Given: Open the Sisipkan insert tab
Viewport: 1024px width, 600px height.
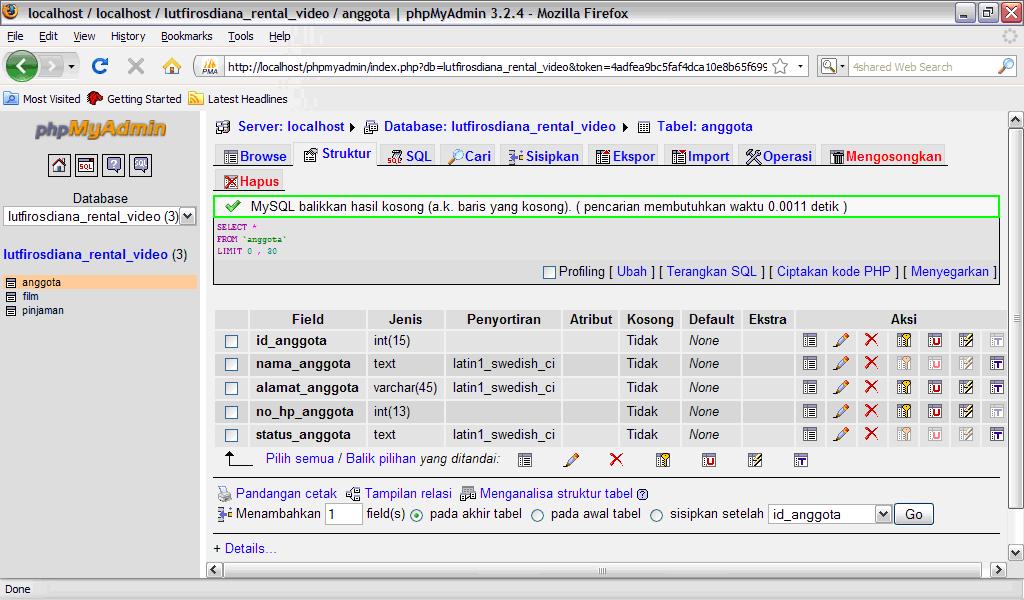Looking at the screenshot, I should tap(543, 157).
